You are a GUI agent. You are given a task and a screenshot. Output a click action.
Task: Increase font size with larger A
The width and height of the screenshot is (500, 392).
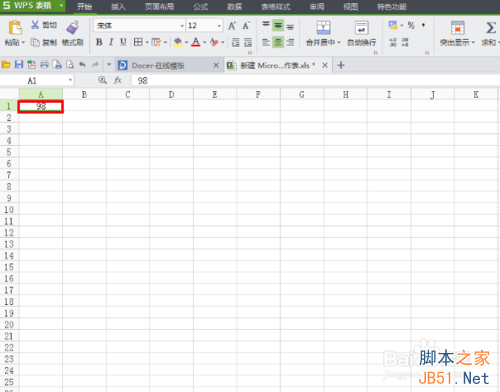point(232,26)
